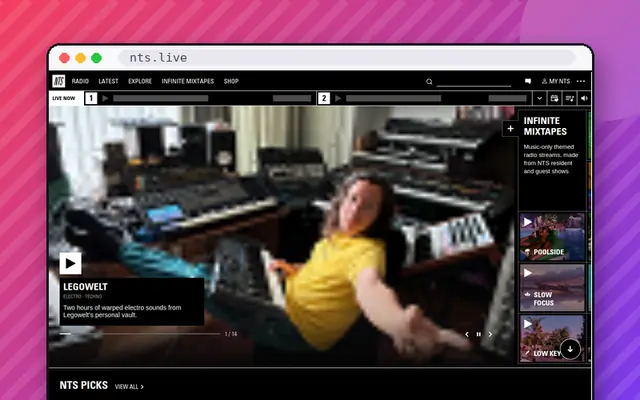Mute audio with the speaker icon
This screenshot has width=640, height=400.
[x=584, y=98]
